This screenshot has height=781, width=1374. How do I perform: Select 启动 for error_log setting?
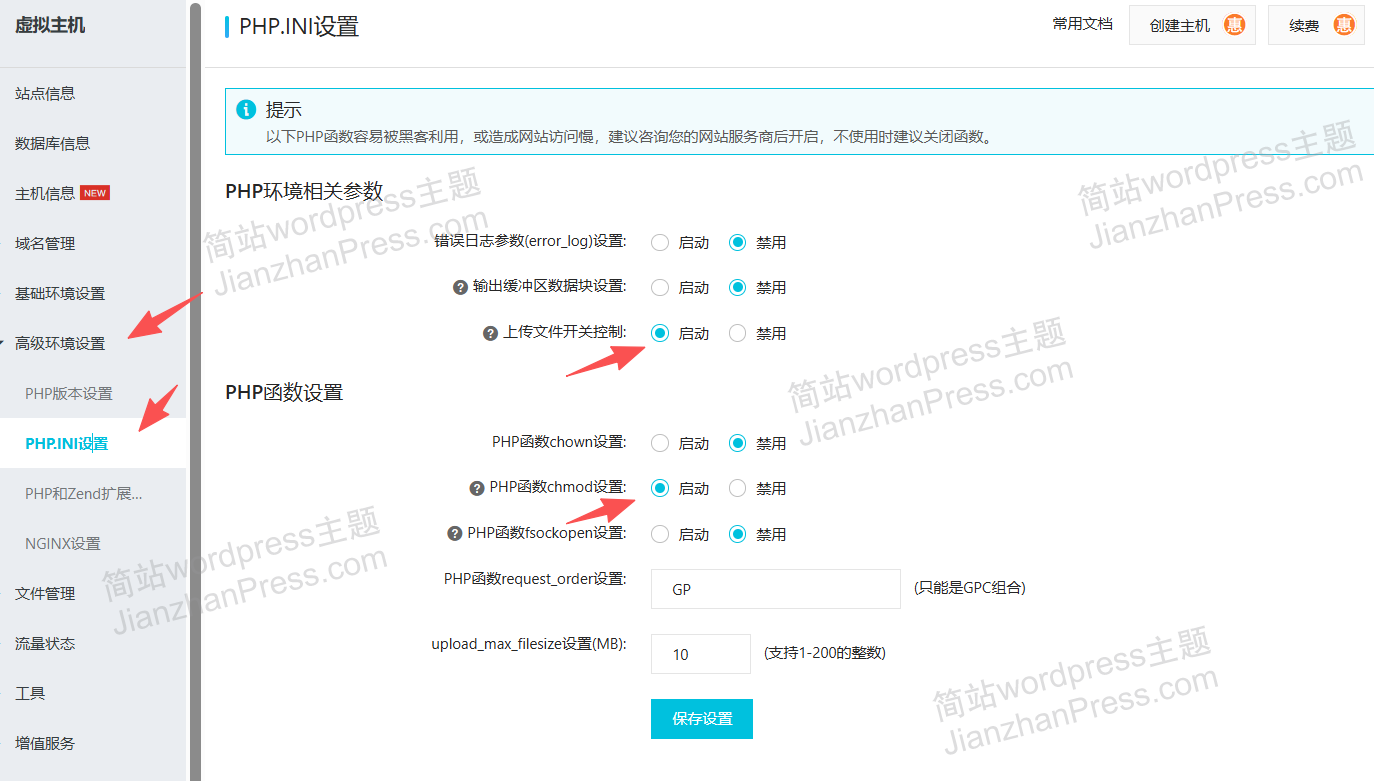point(660,242)
